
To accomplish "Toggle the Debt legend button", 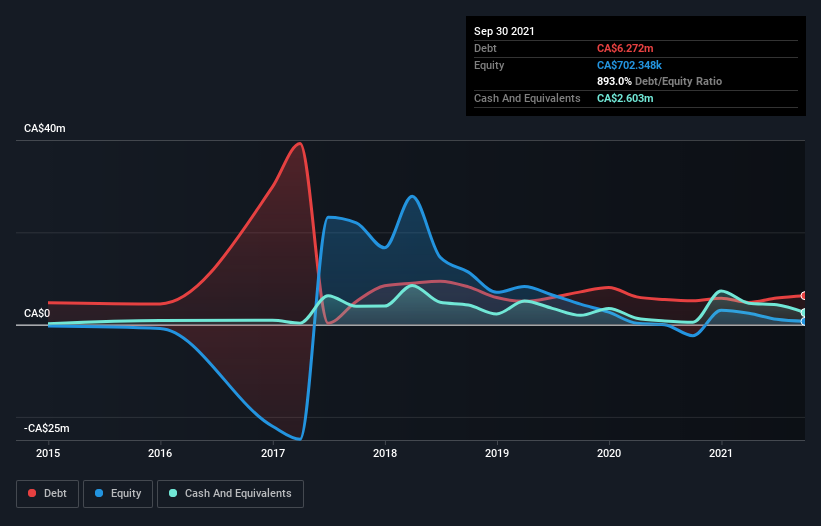I will 48,494.
